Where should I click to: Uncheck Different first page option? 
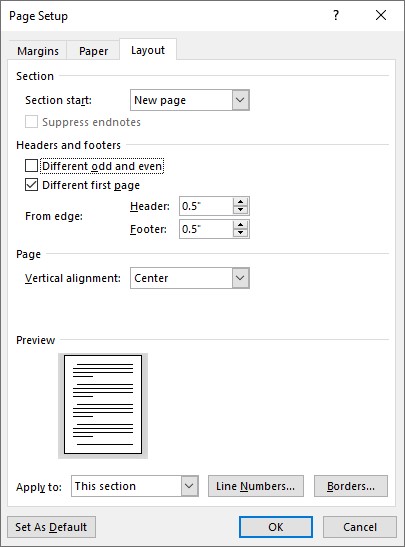pyautogui.click(x=31, y=185)
